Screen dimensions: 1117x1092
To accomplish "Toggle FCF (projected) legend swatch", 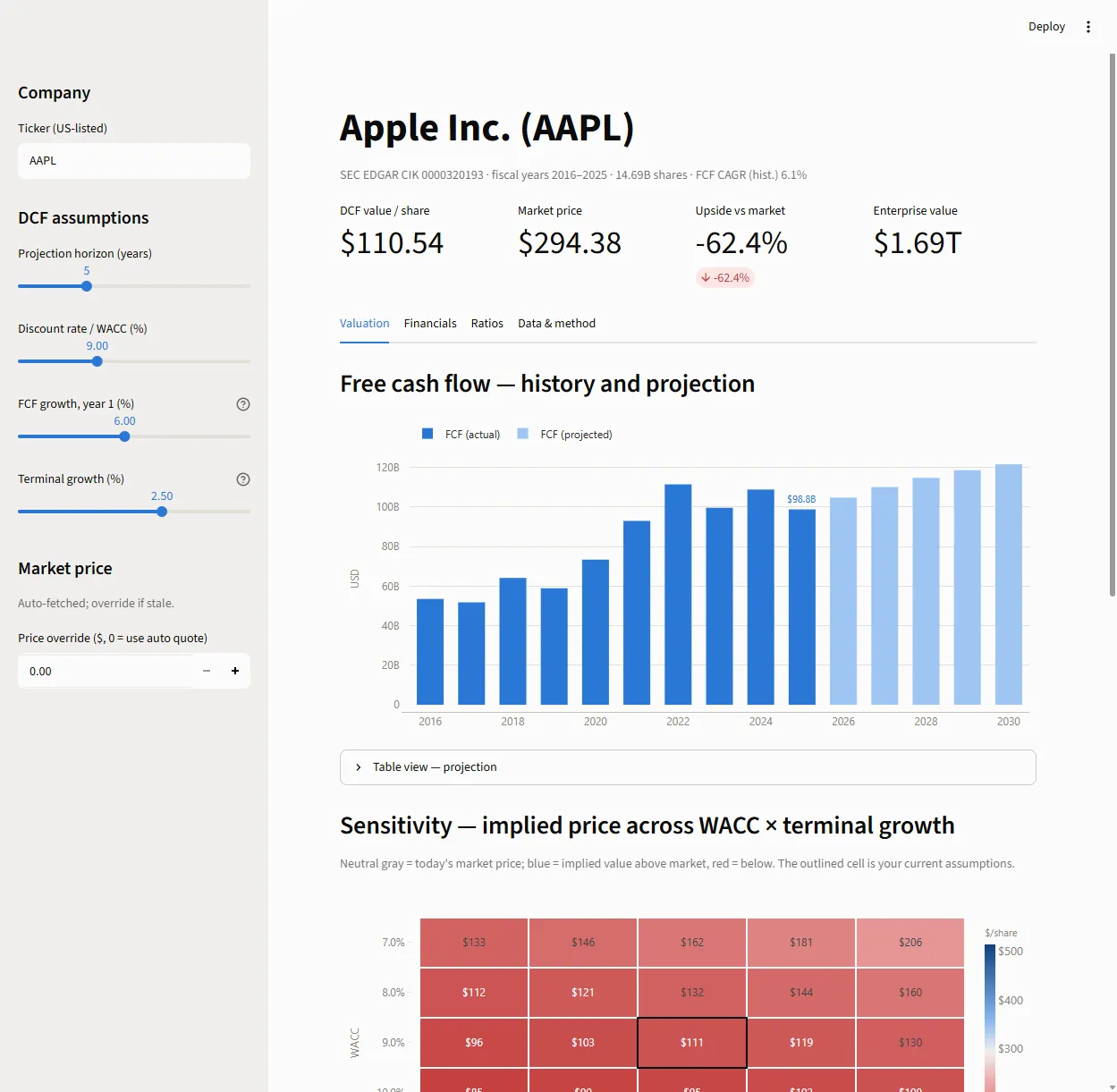I will click(x=523, y=434).
